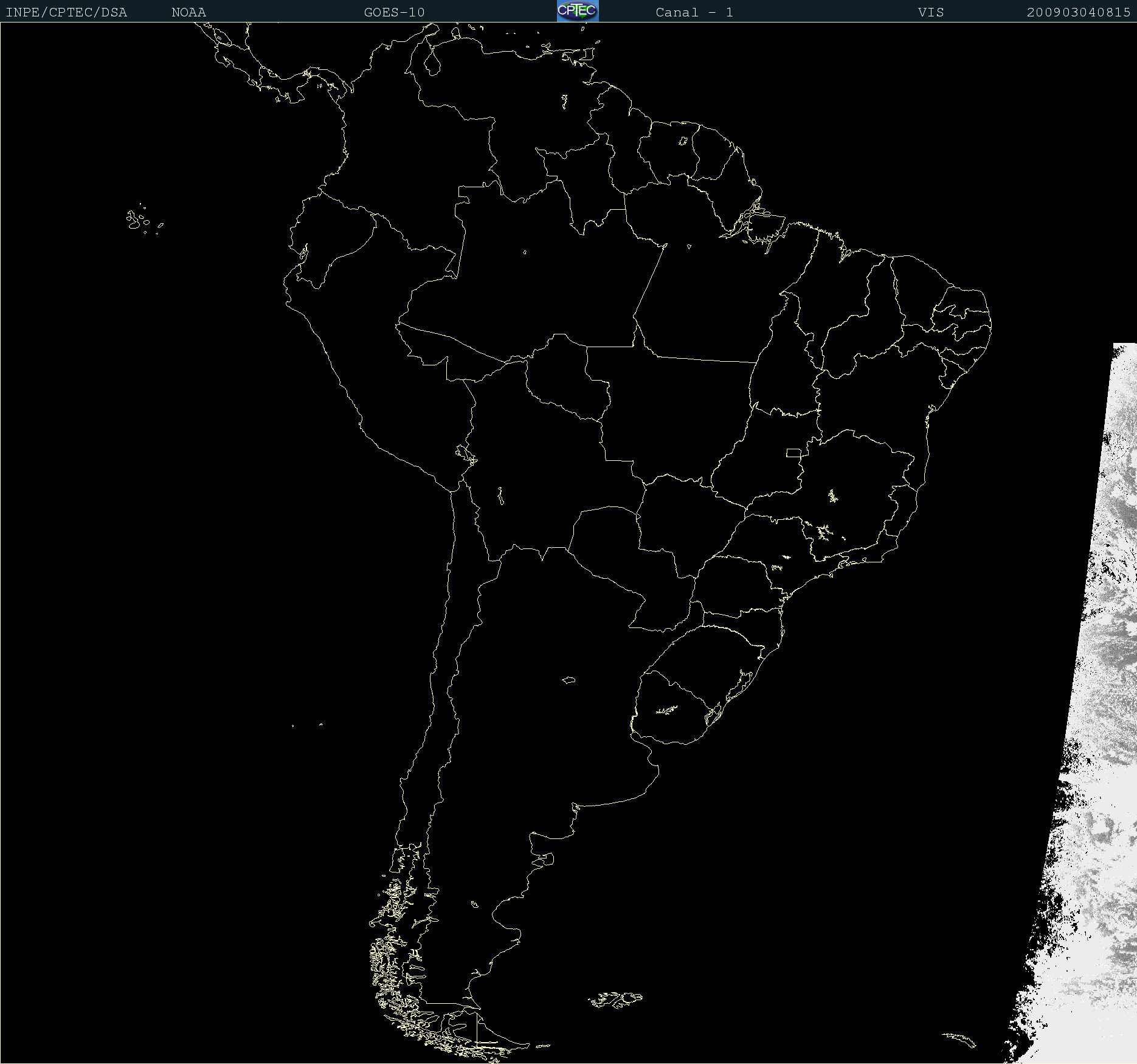Image resolution: width=1137 pixels, height=1064 pixels.
Task: Select the NOAA label in the header
Action: pyautogui.click(x=188, y=12)
